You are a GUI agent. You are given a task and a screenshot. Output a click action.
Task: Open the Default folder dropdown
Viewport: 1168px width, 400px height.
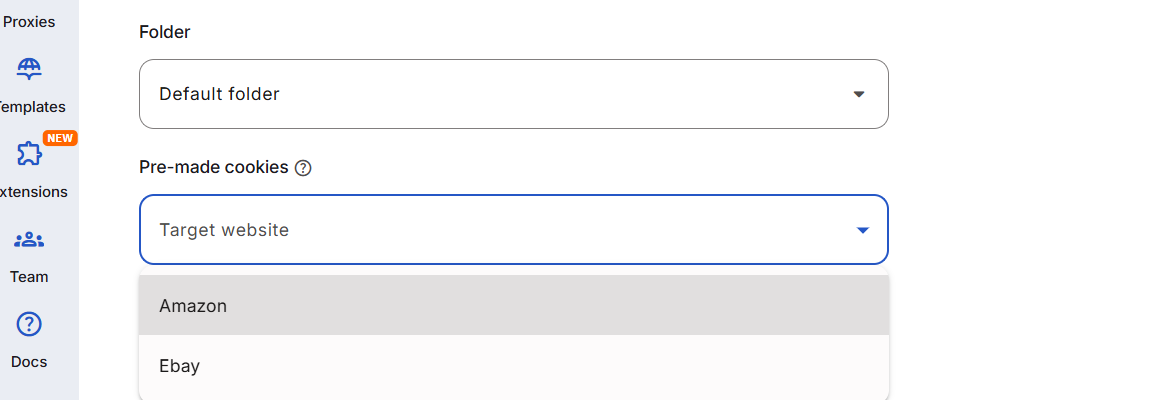(x=513, y=94)
